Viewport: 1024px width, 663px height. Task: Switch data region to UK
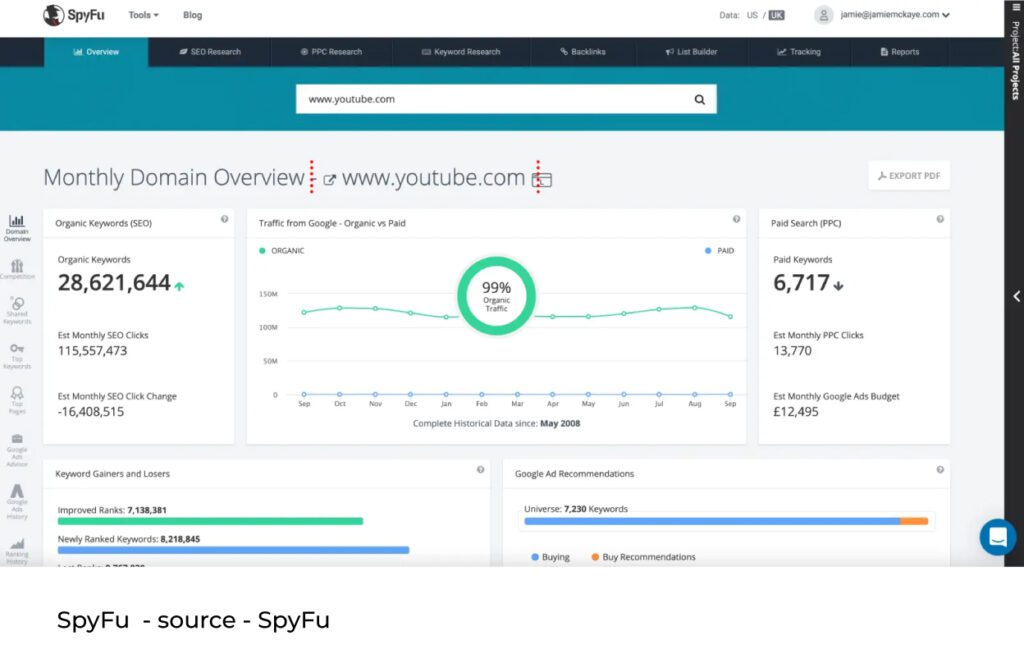(x=776, y=15)
